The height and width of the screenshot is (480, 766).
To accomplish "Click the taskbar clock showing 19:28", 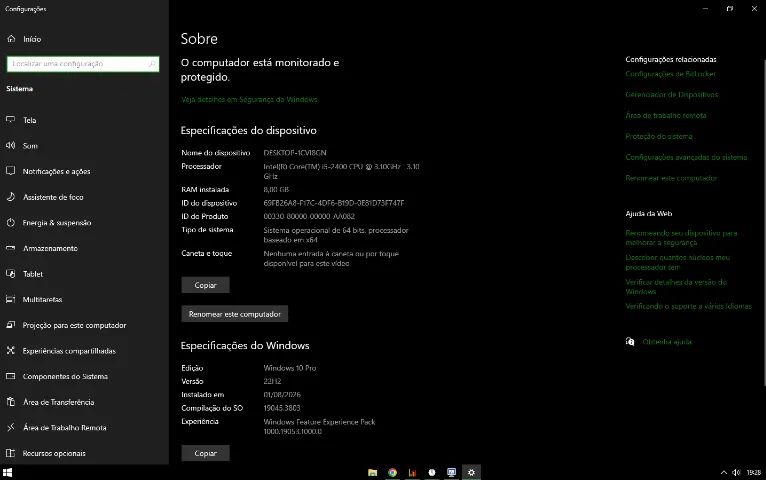I will (x=754, y=473).
